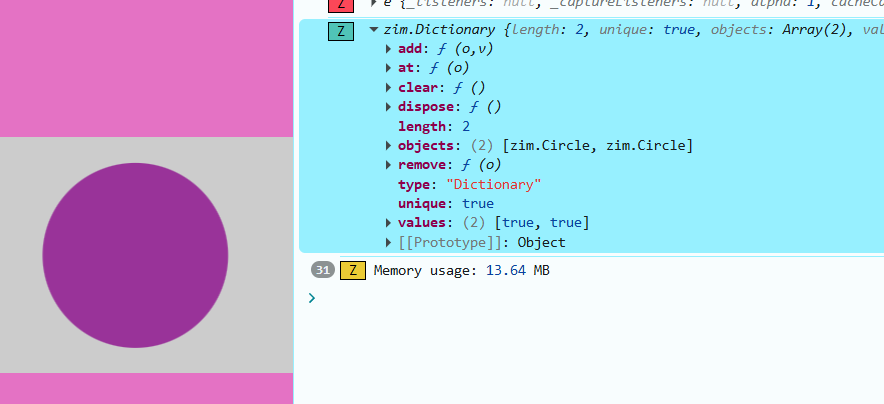Select the Memory usage log message
884x404 pixels.
pos(461,271)
